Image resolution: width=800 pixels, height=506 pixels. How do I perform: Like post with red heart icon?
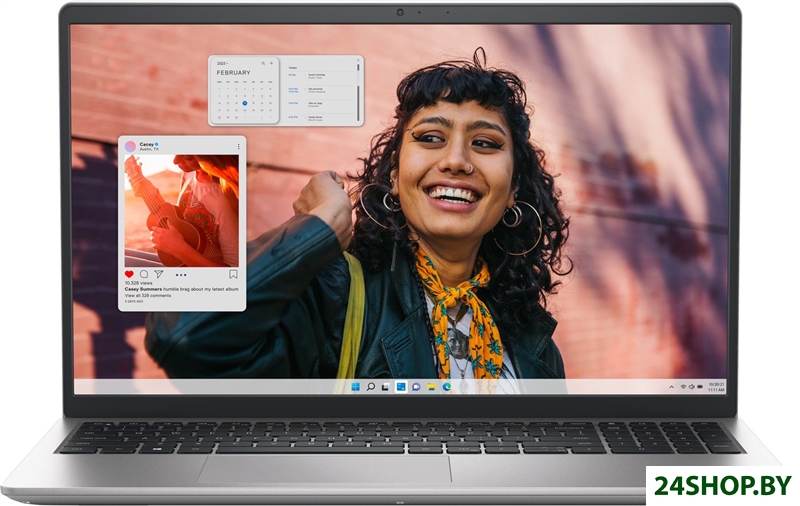click(x=129, y=274)
